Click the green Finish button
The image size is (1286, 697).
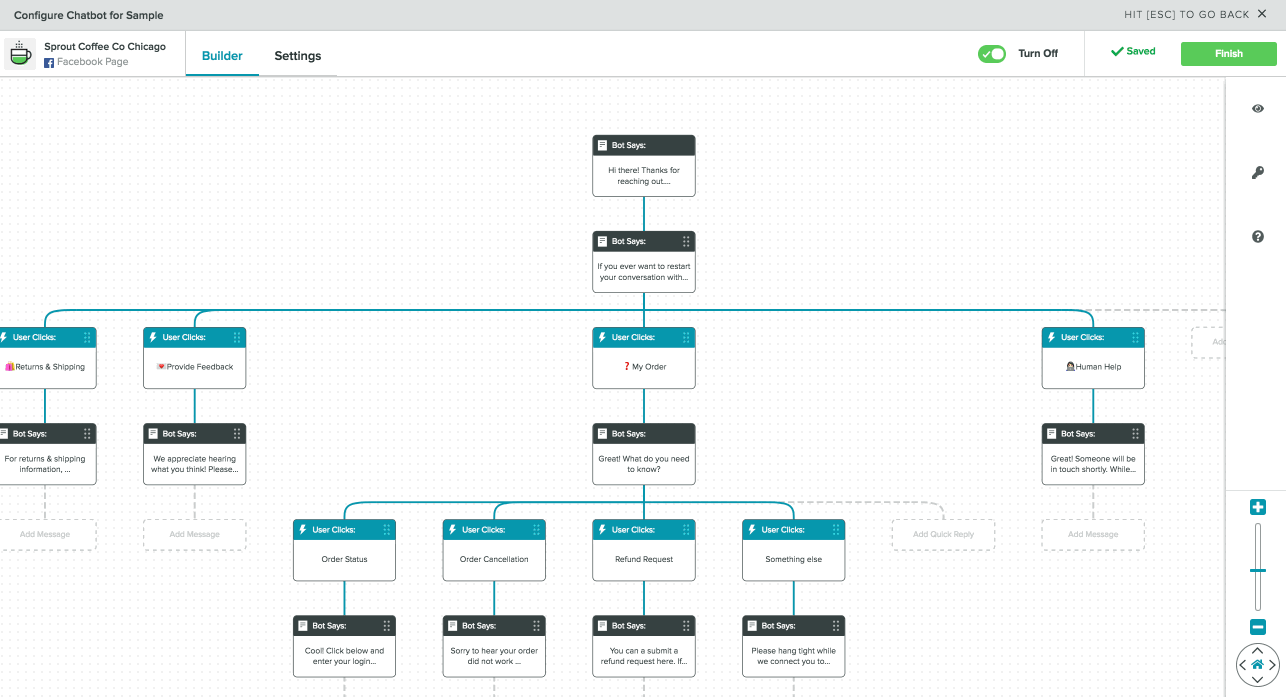click(x=1228, y=53)
